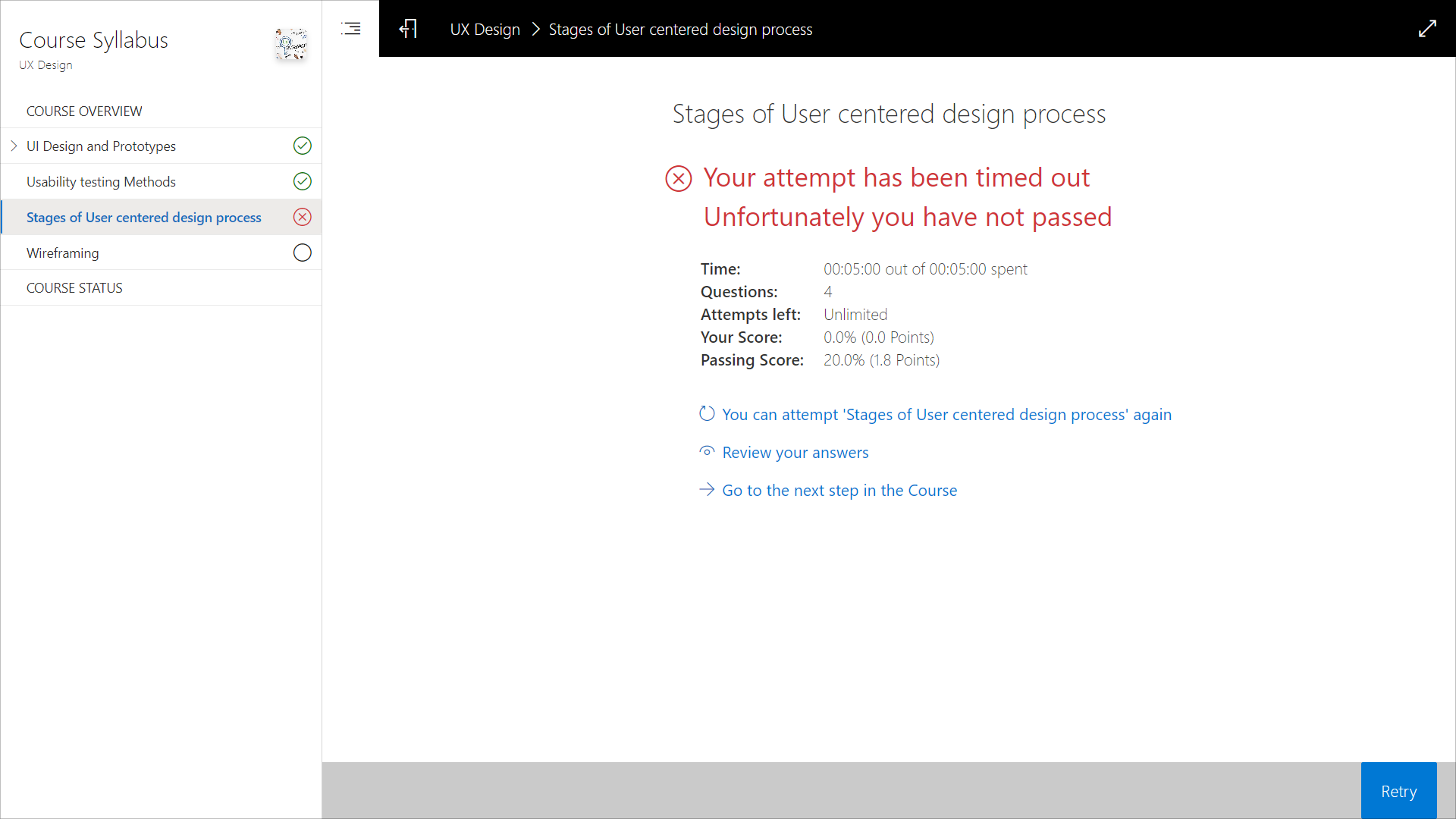
Task: Select the Wireframing lesson
Action: pos(63,253)
